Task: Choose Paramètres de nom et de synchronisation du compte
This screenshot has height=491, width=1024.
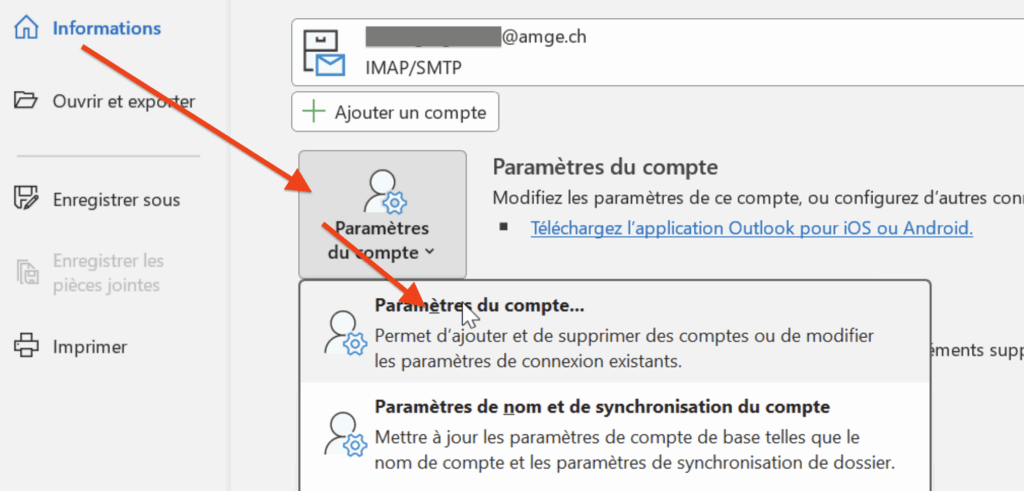Action: tap(601, 407)
